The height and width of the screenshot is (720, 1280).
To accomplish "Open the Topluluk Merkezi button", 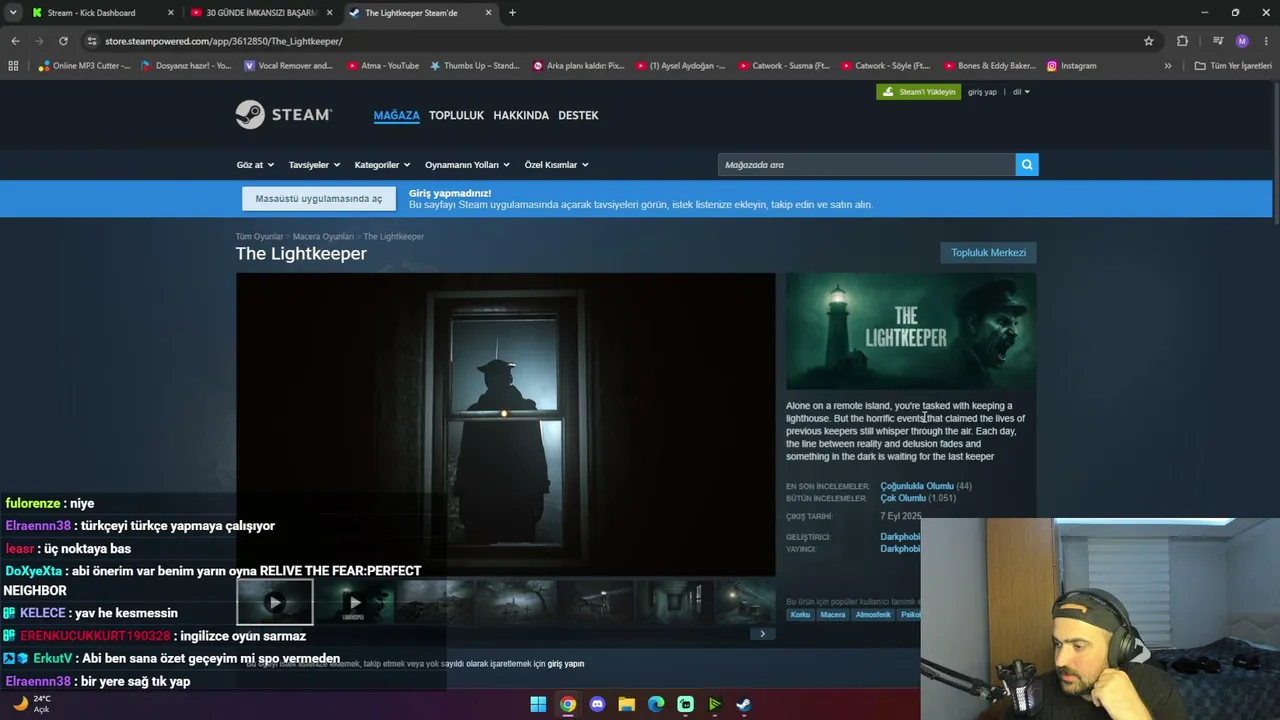I will 988,253.
